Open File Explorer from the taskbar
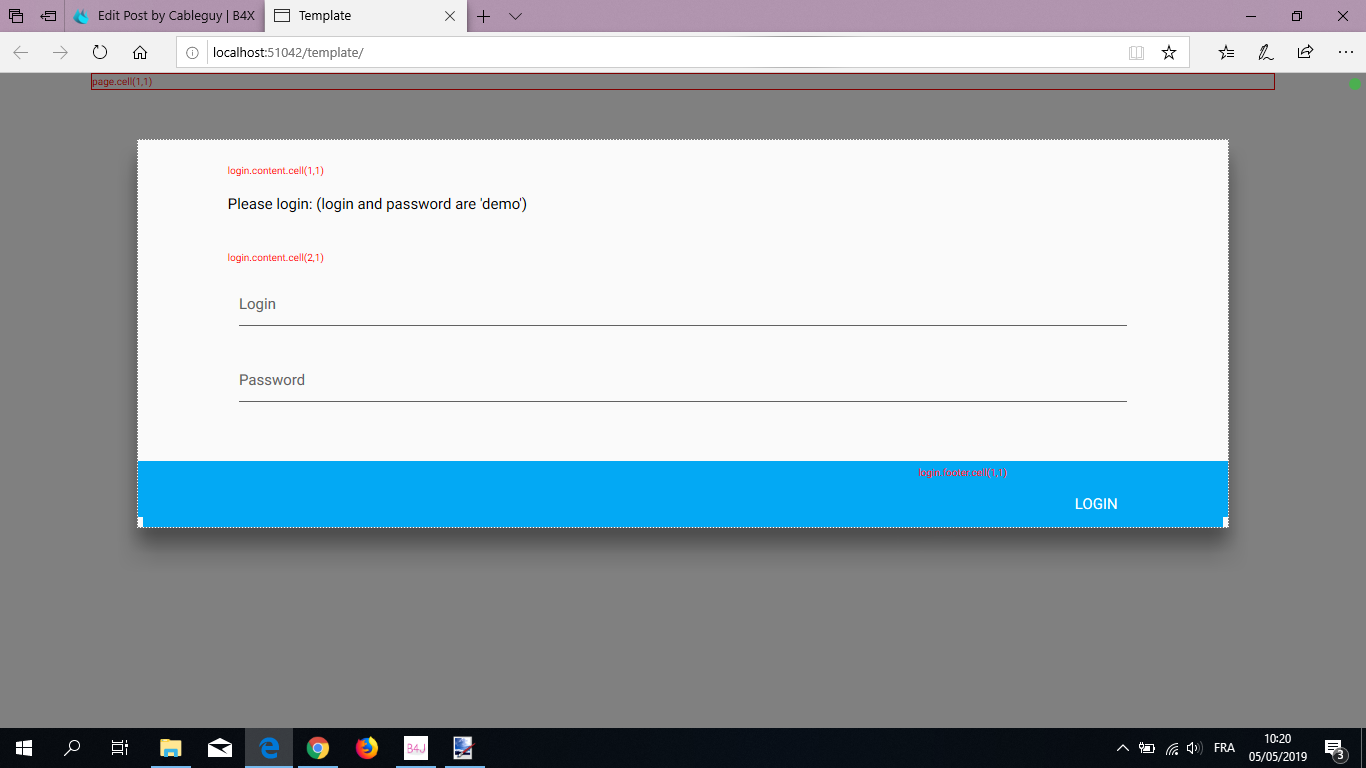The height and width of the screenshot is (768, 1366). [x=171, y=748]
